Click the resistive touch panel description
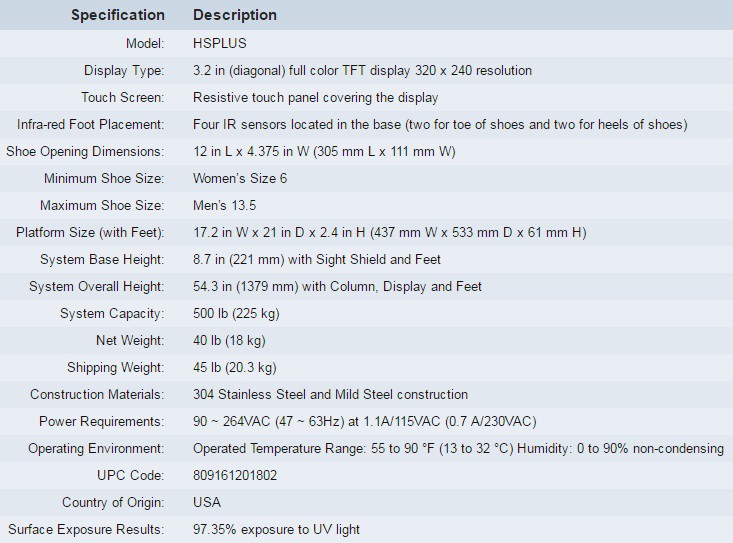 pyautogui.click(x=316, y=98)
